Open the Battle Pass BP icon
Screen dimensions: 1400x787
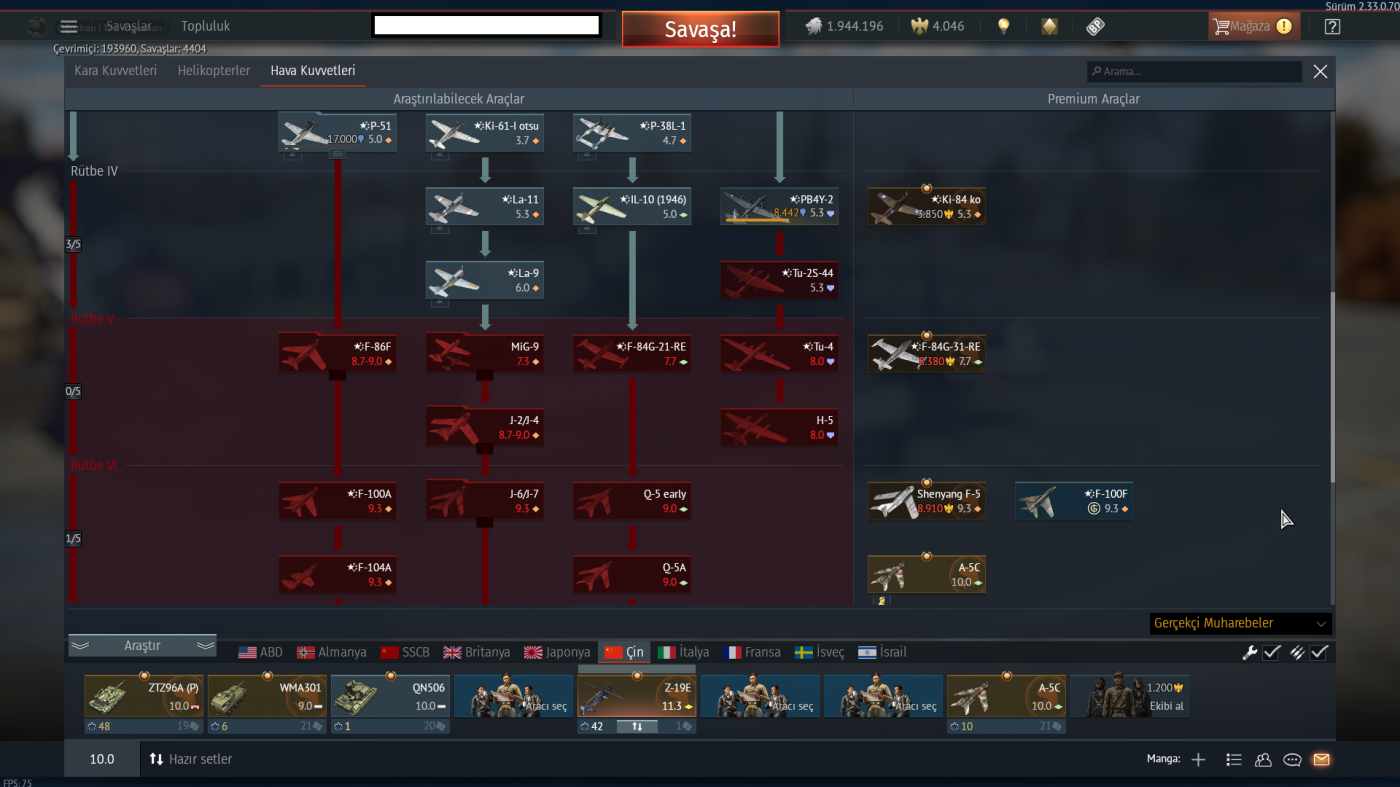[x=1095, y=27]
